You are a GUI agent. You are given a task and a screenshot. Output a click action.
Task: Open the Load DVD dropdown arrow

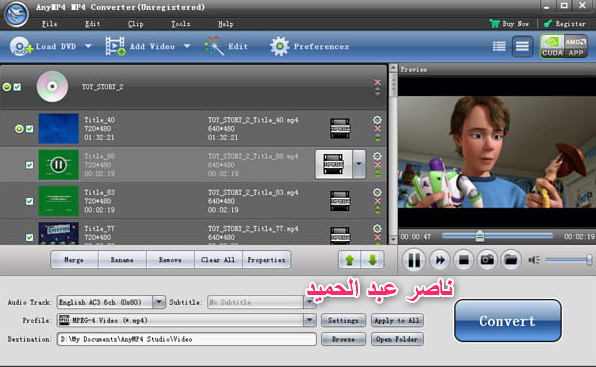click(88, 46)
